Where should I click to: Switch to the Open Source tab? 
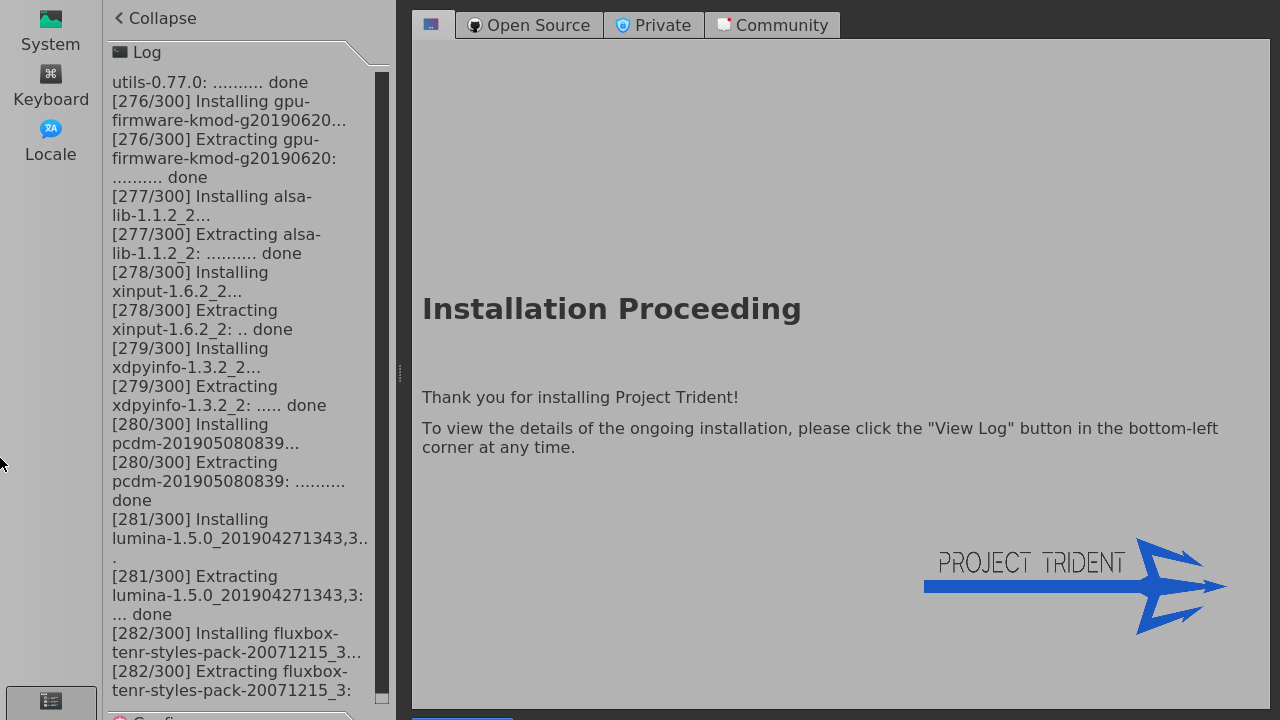point(529,25)
